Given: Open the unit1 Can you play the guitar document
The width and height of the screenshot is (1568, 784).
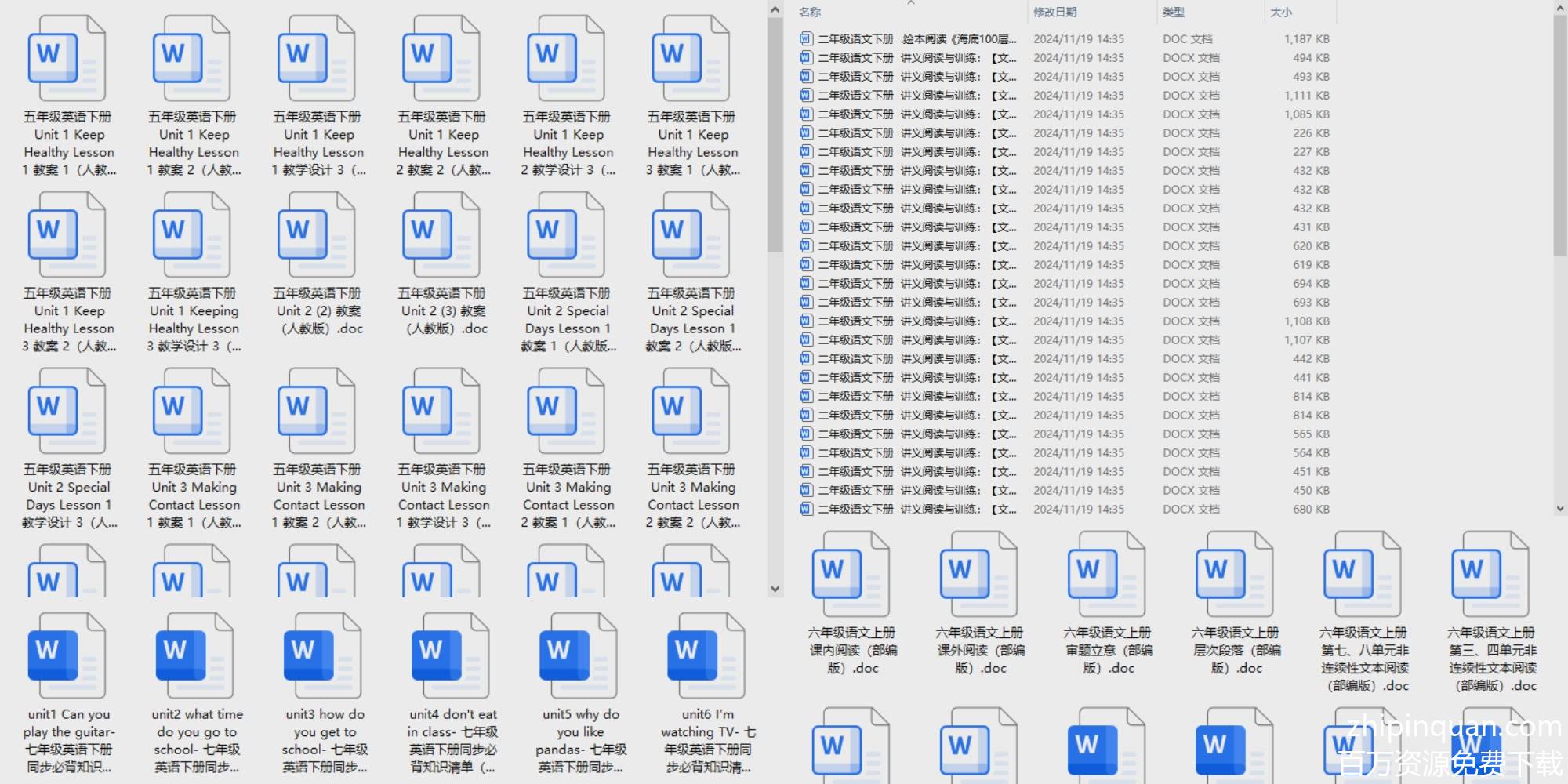Looking at the screenshot, I should tap(67, 656).
